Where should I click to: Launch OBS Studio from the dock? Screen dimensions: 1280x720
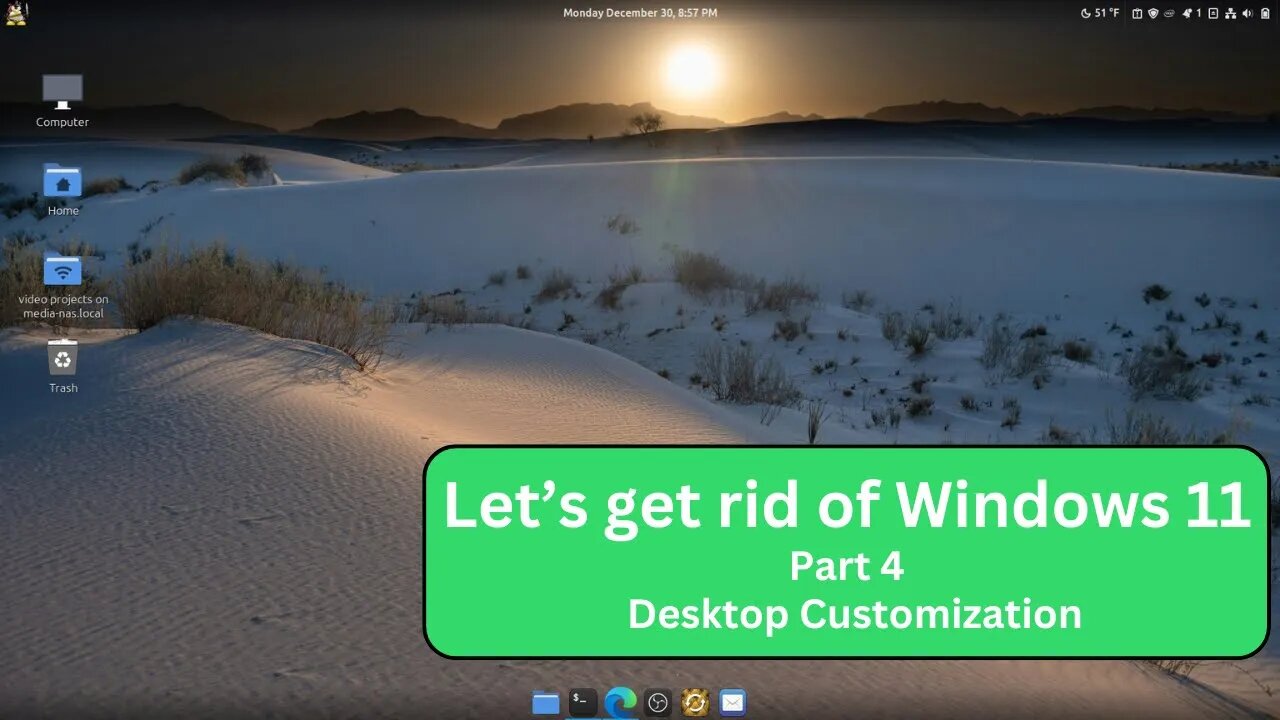coord(657,703)
